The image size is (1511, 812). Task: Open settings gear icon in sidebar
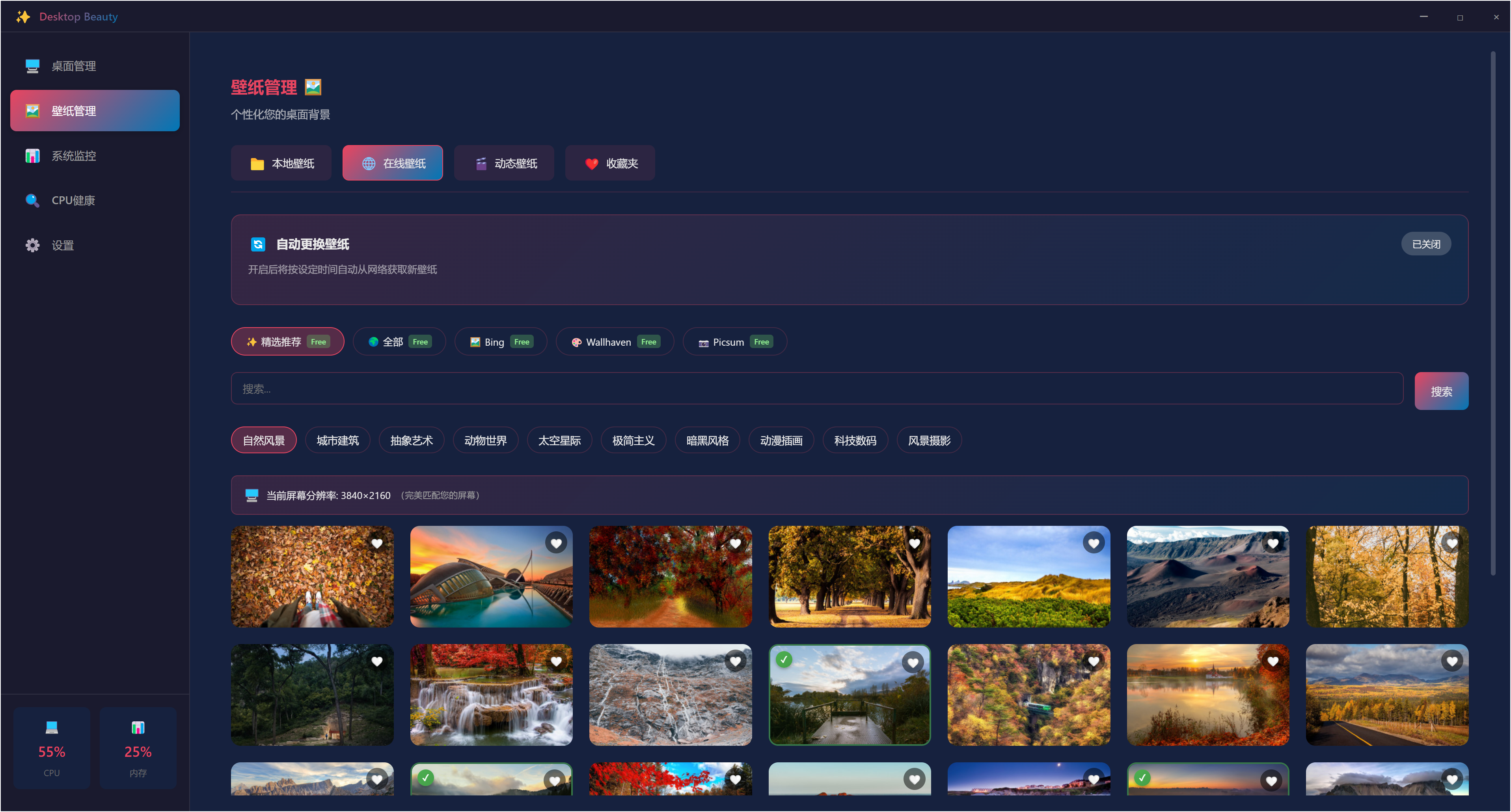[32, 245]
